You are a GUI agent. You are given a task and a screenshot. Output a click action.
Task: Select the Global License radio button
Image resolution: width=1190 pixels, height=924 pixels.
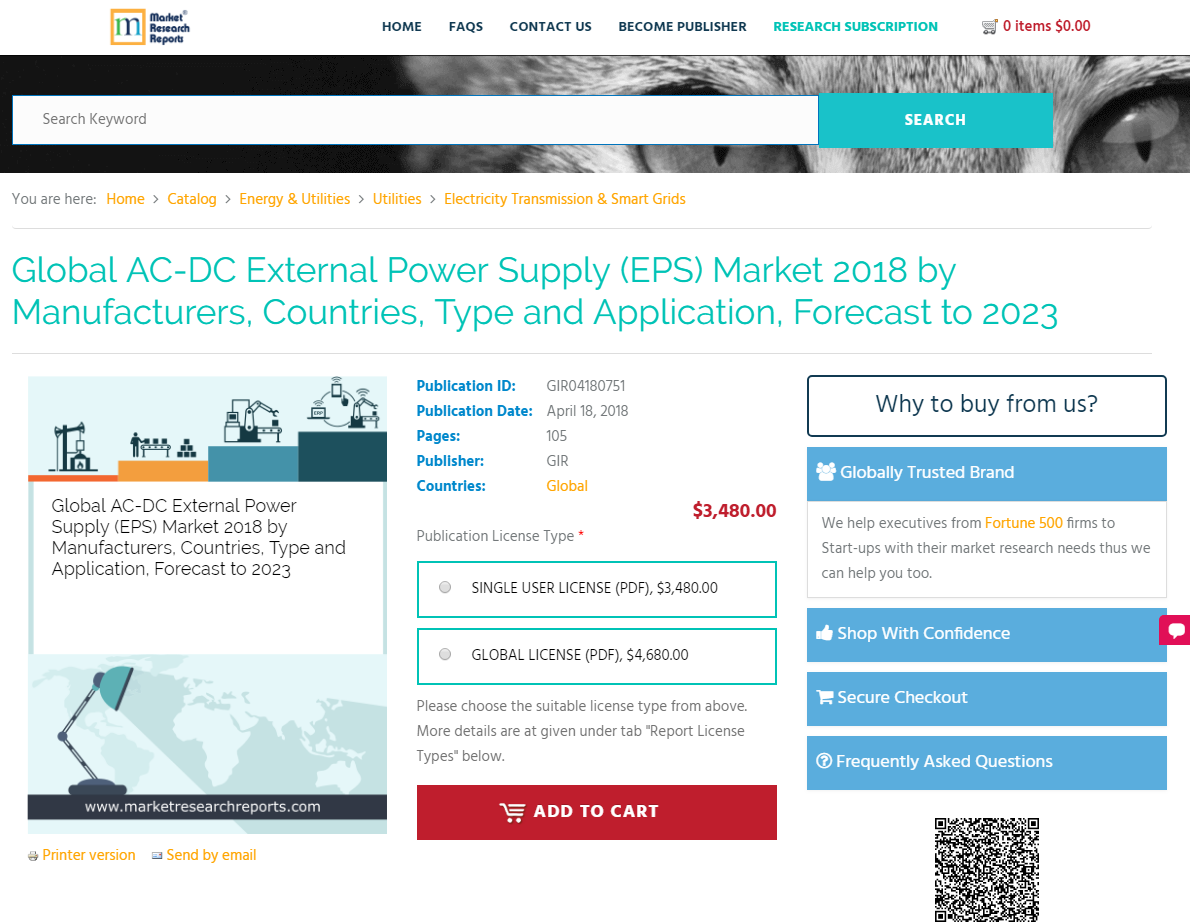pos(444,654)
